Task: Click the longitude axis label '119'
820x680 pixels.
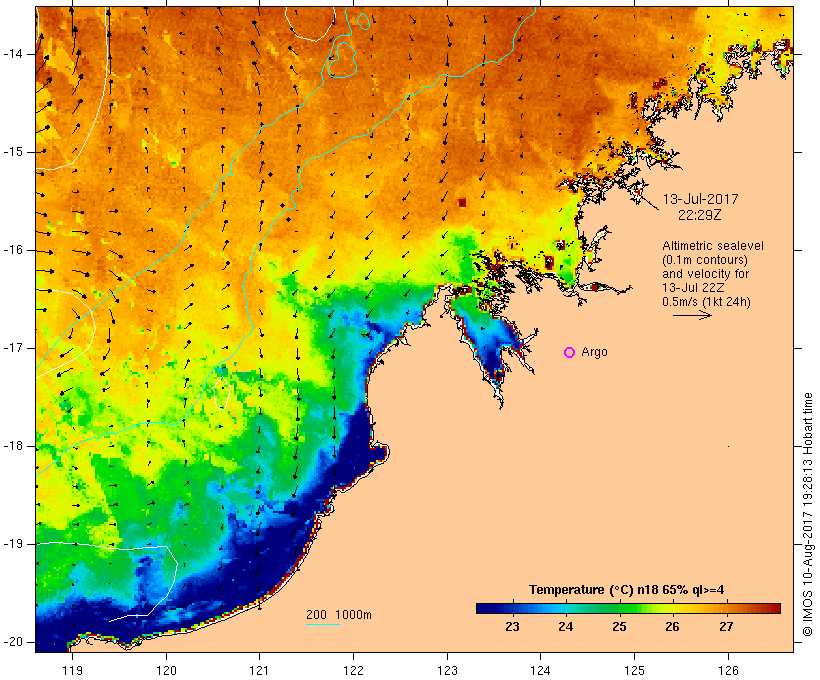Action: pyautogui.click(x=72, y=670)
